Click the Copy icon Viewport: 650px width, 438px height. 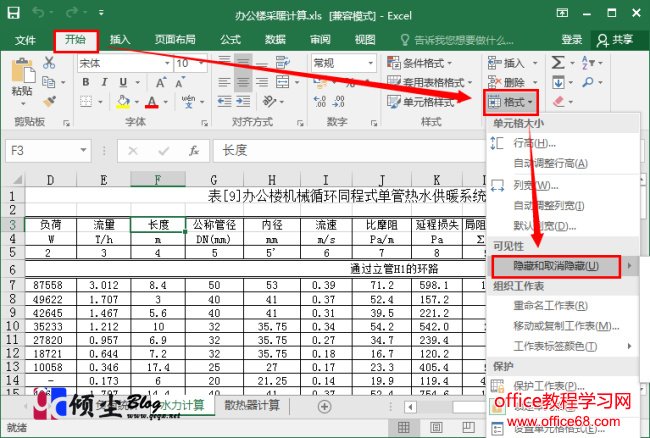coord(49,82)
